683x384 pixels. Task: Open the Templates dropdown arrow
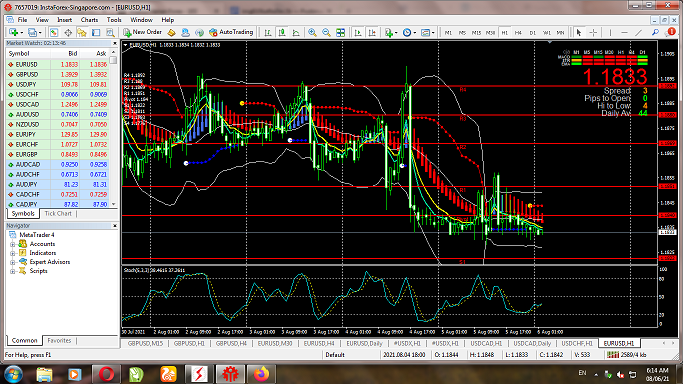click(x=433, y=33)
